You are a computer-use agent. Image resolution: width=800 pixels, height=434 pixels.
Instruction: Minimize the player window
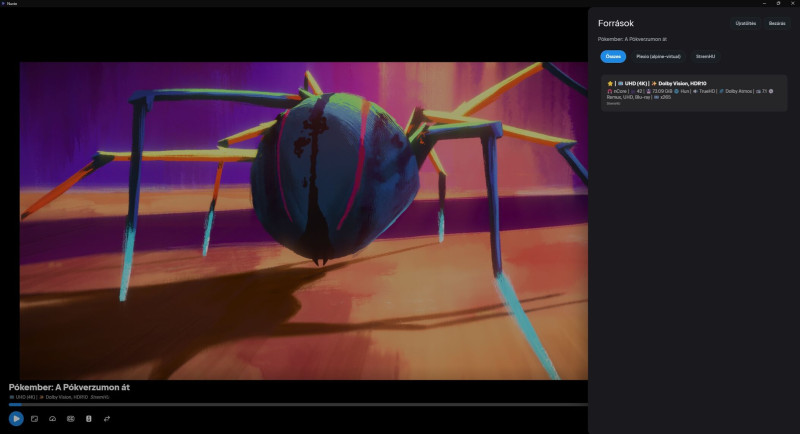764,3
